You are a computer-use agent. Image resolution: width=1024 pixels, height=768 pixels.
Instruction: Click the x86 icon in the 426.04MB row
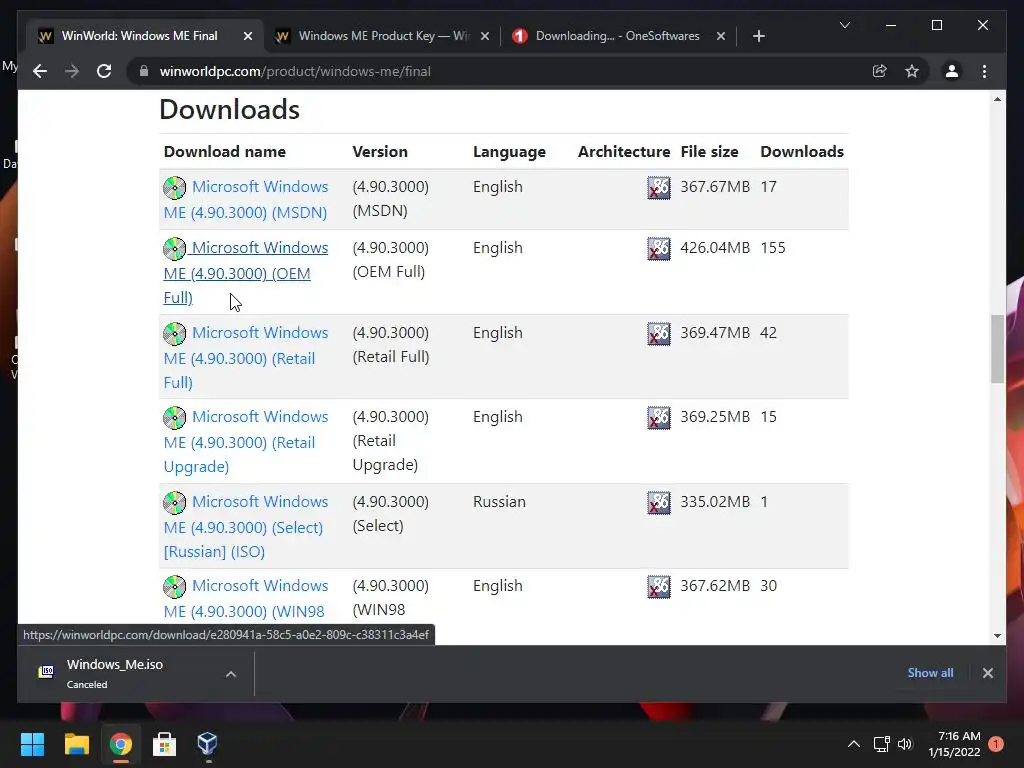click(x=658, y=248)
